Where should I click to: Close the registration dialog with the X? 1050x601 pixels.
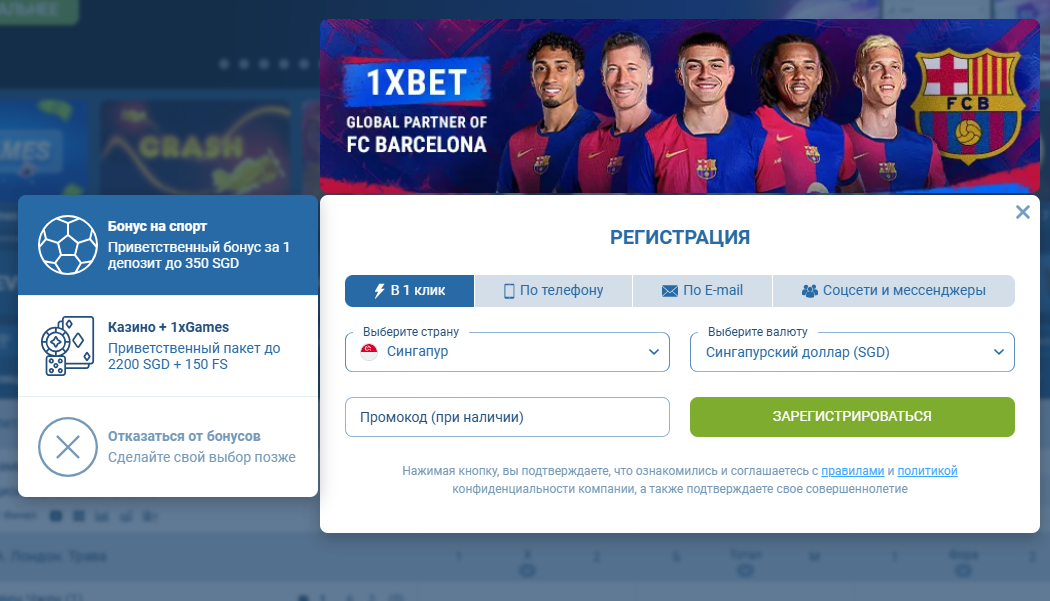pos(1022,212)
